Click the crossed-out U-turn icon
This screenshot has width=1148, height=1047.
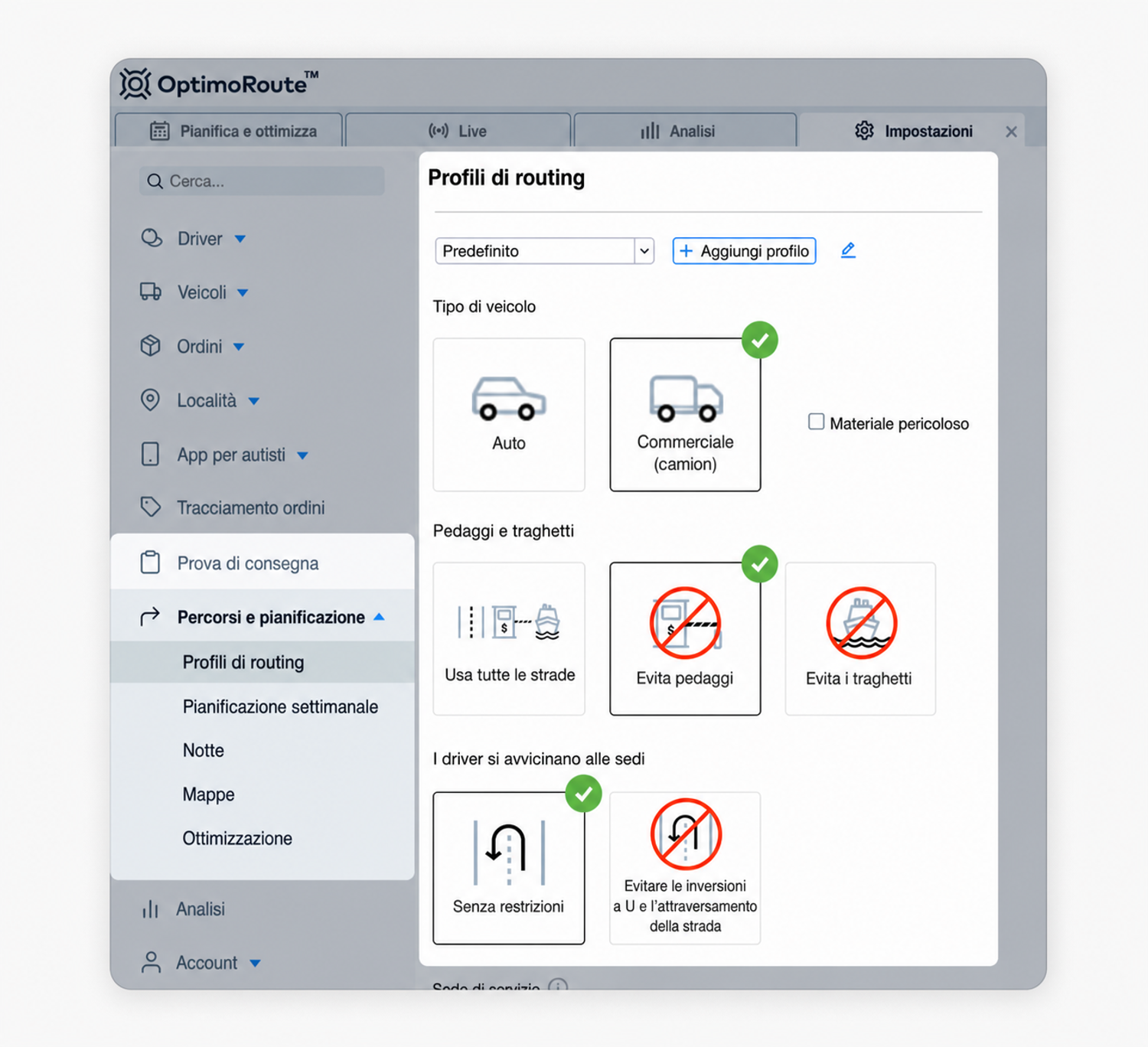point(686,834)
